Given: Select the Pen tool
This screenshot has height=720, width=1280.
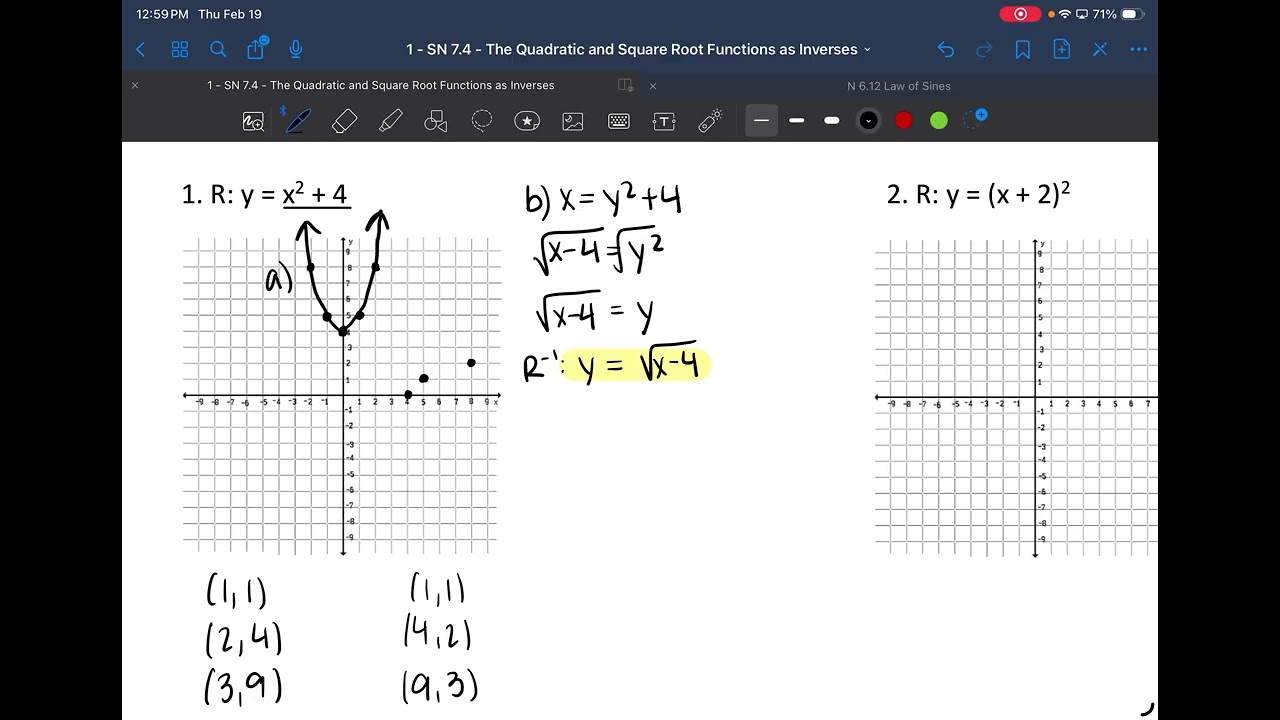Looking at the screenshot, I should tap(296, 120).
